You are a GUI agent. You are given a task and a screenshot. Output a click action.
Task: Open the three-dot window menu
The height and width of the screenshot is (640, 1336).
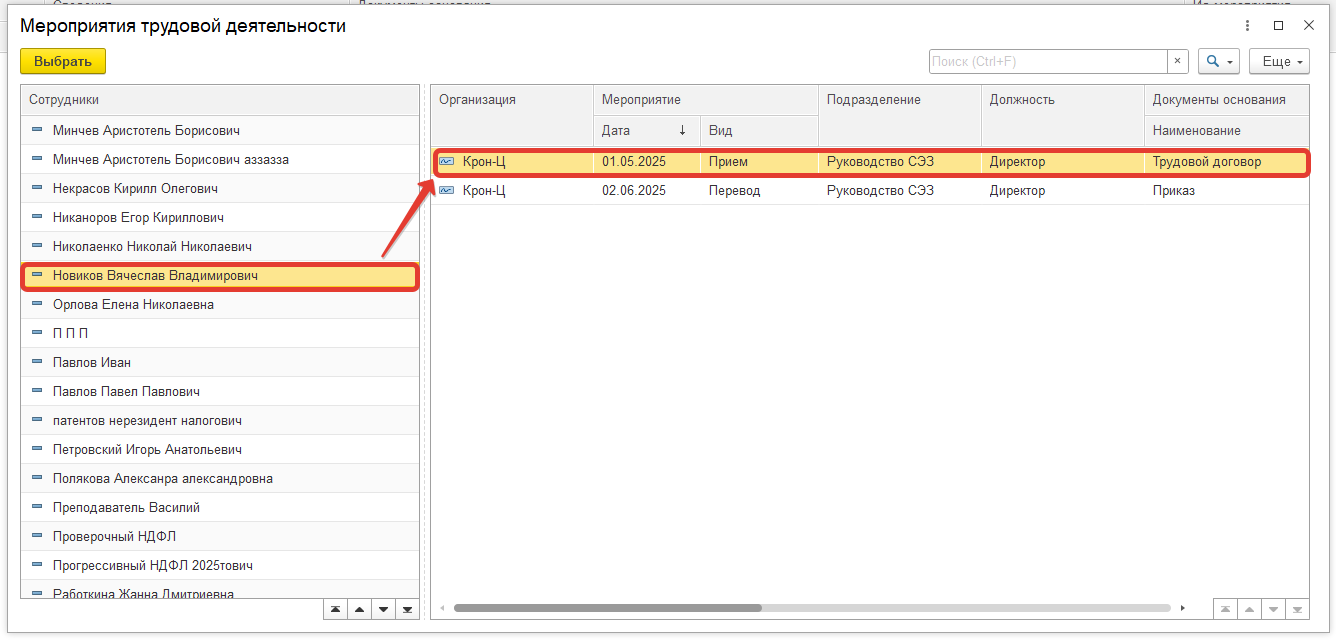(1247, 26)
